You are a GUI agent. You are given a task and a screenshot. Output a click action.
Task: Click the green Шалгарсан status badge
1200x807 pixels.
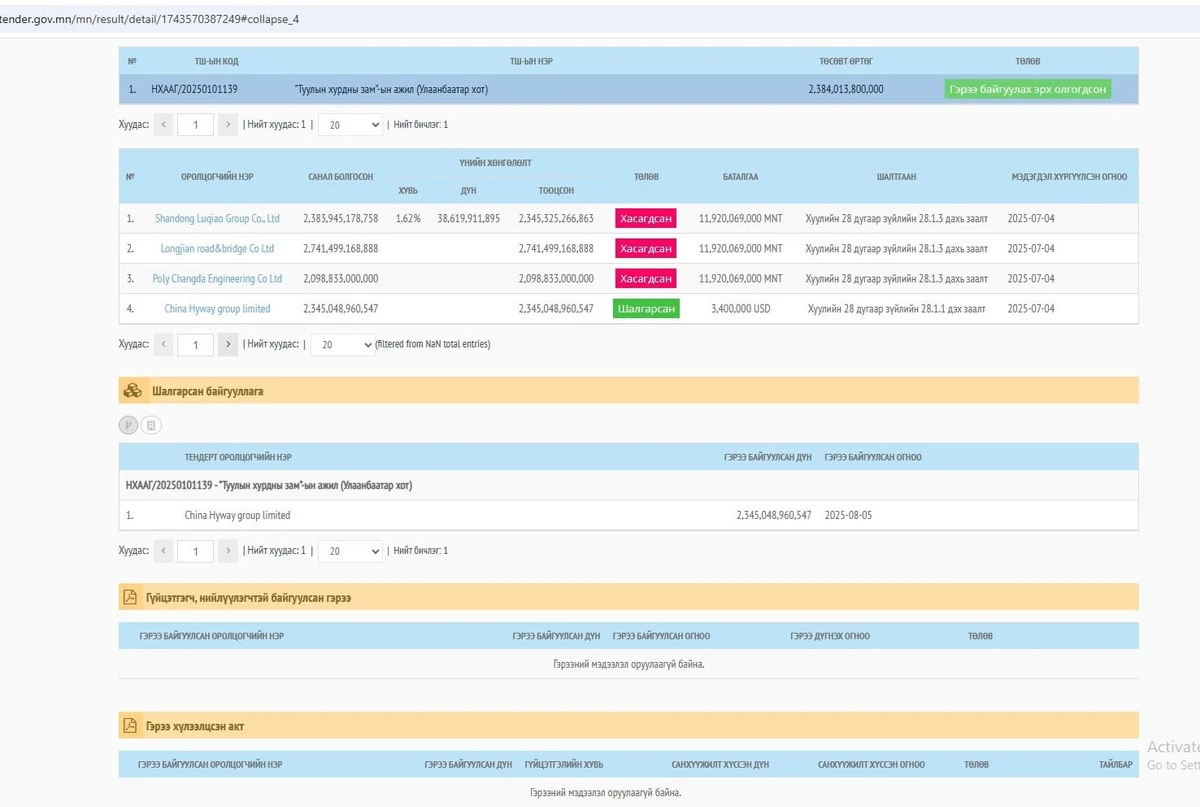click(x=645, y=309)
